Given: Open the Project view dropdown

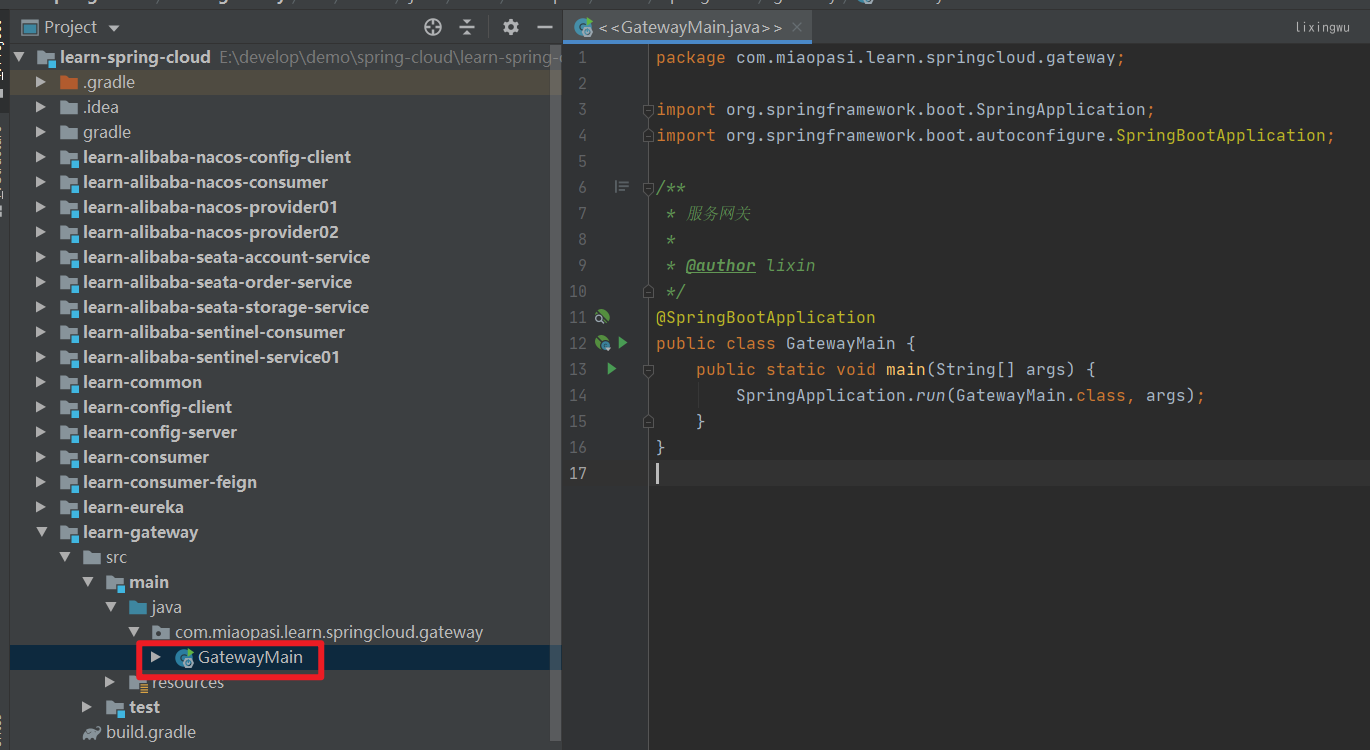Looking at the screenshot, I should pyautogui.click(x=114, y=28).
